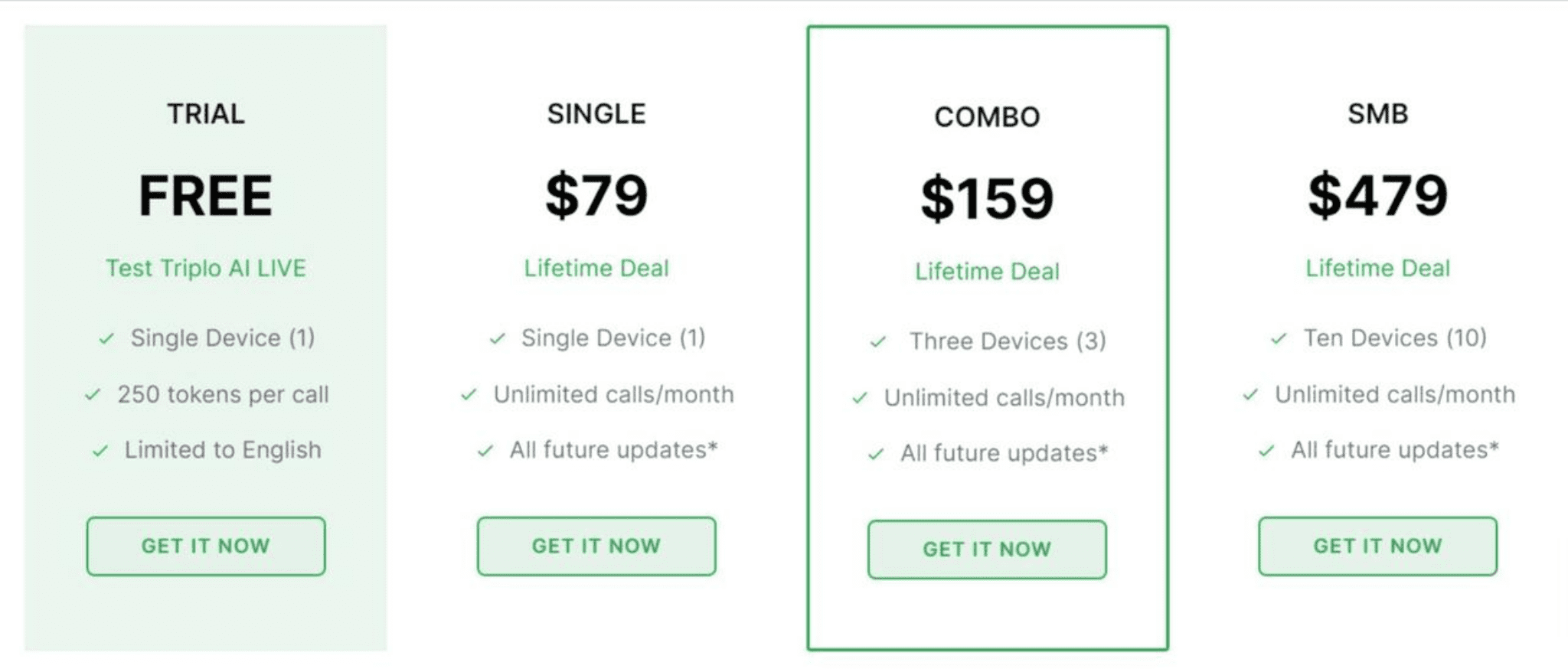Click the Single plan's Unlimited calls/month checkmark
The image size is (1568, 672).
point(469,395)
